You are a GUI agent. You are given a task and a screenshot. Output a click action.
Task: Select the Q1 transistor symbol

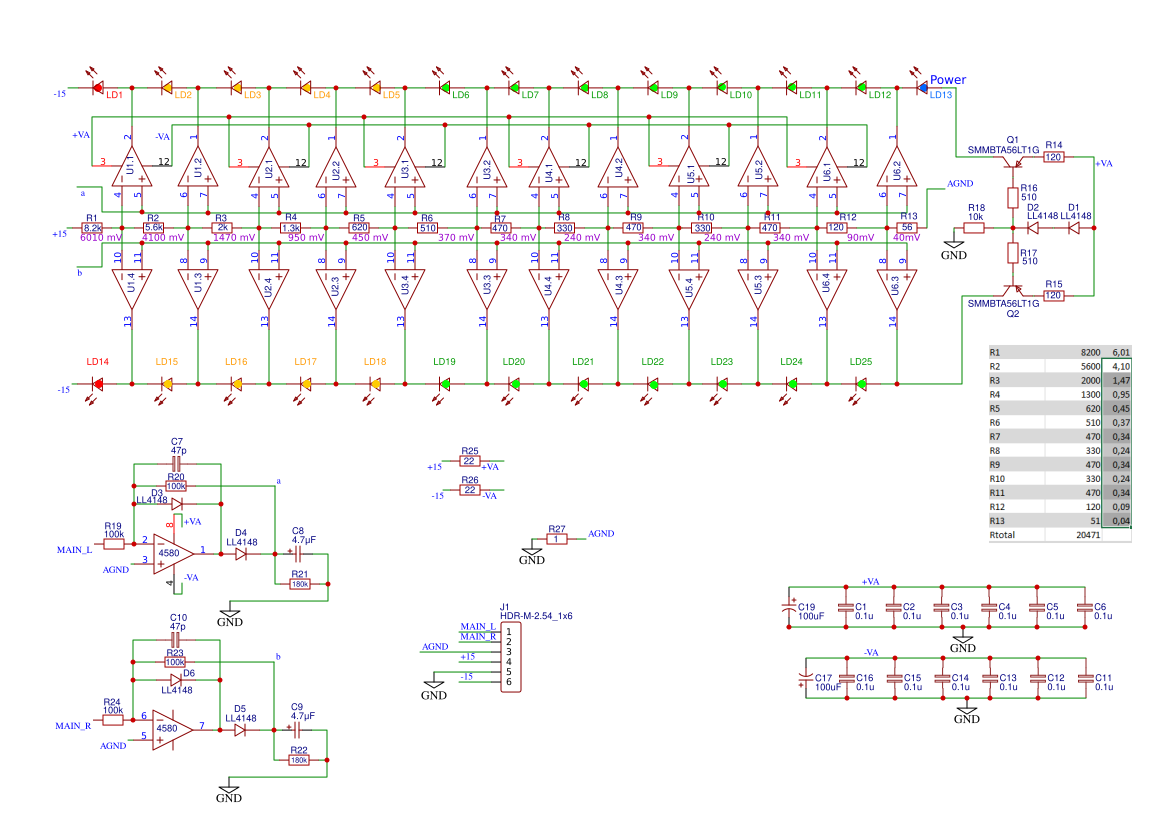[x=1012, y=159]
